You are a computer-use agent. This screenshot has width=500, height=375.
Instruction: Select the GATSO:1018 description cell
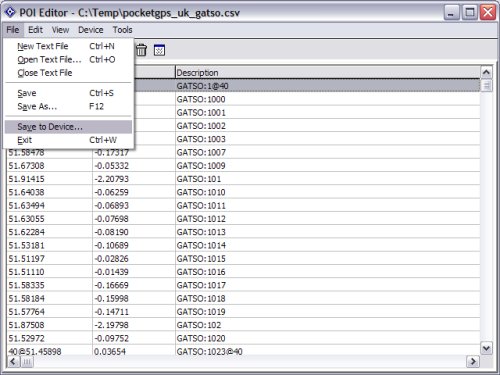[x=328, y=298]
